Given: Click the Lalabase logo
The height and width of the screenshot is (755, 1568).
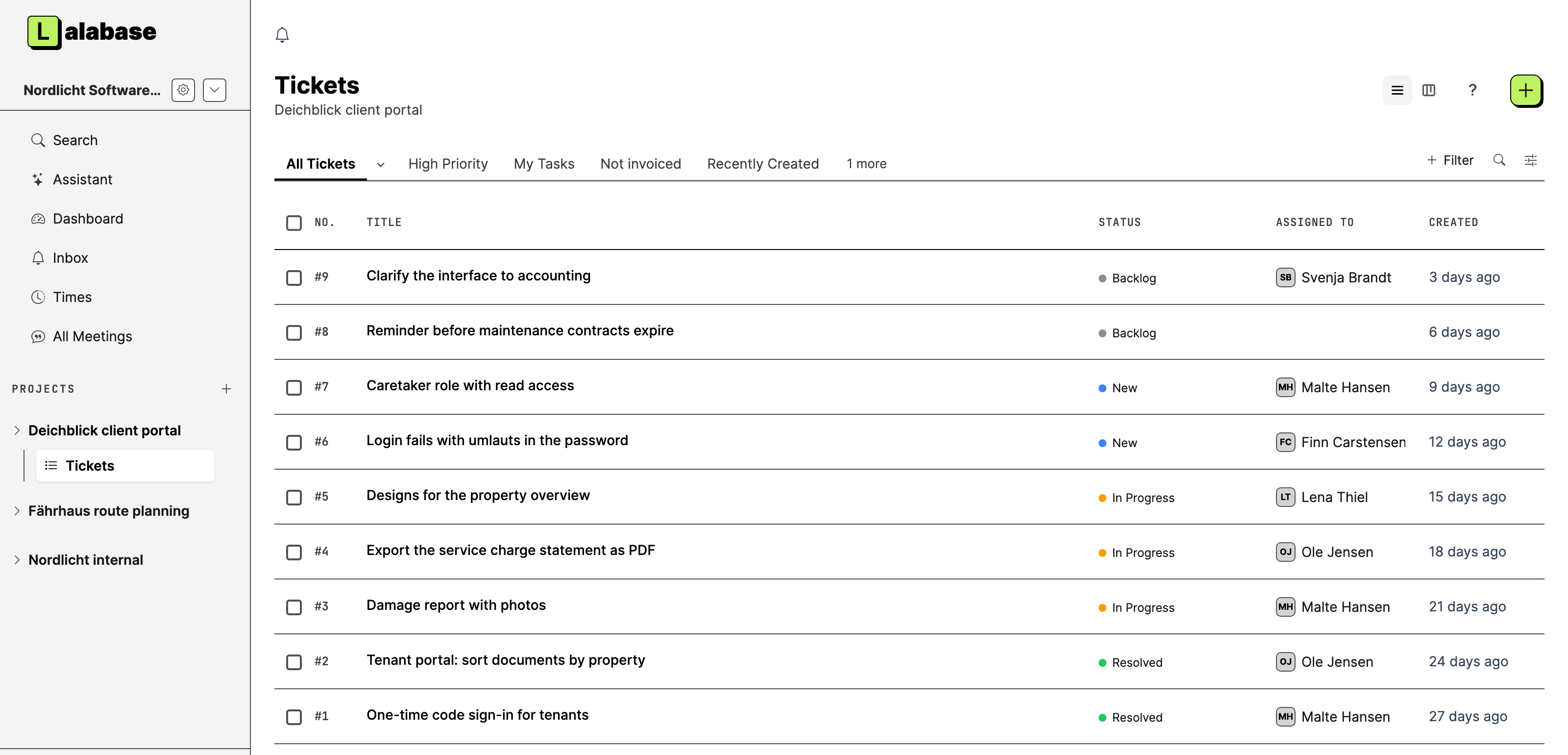Looking at the screenshot, I should click(92, 32).
